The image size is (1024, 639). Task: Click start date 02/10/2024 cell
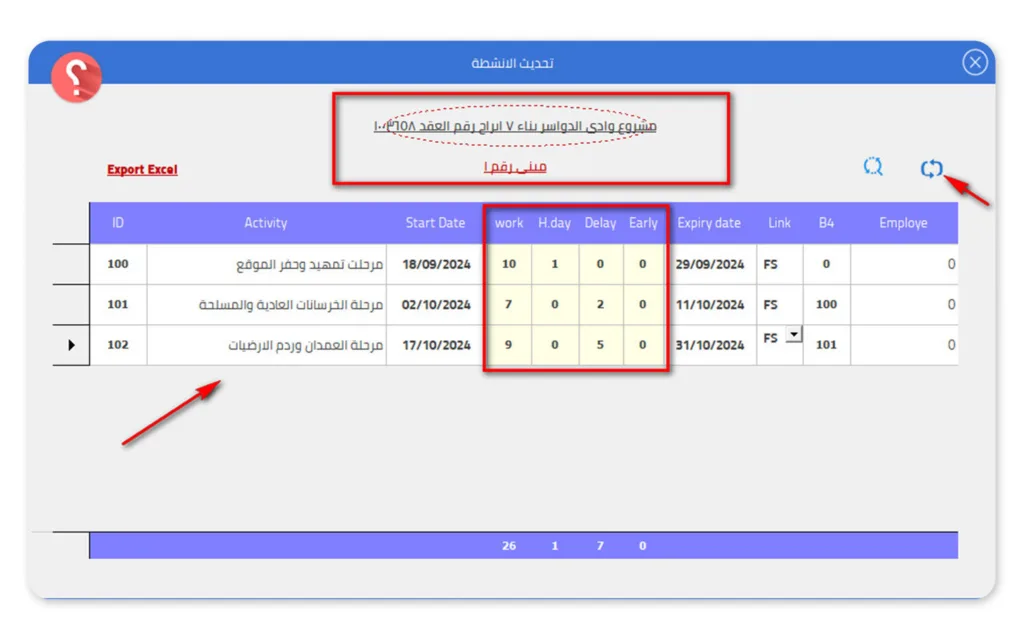436,304
